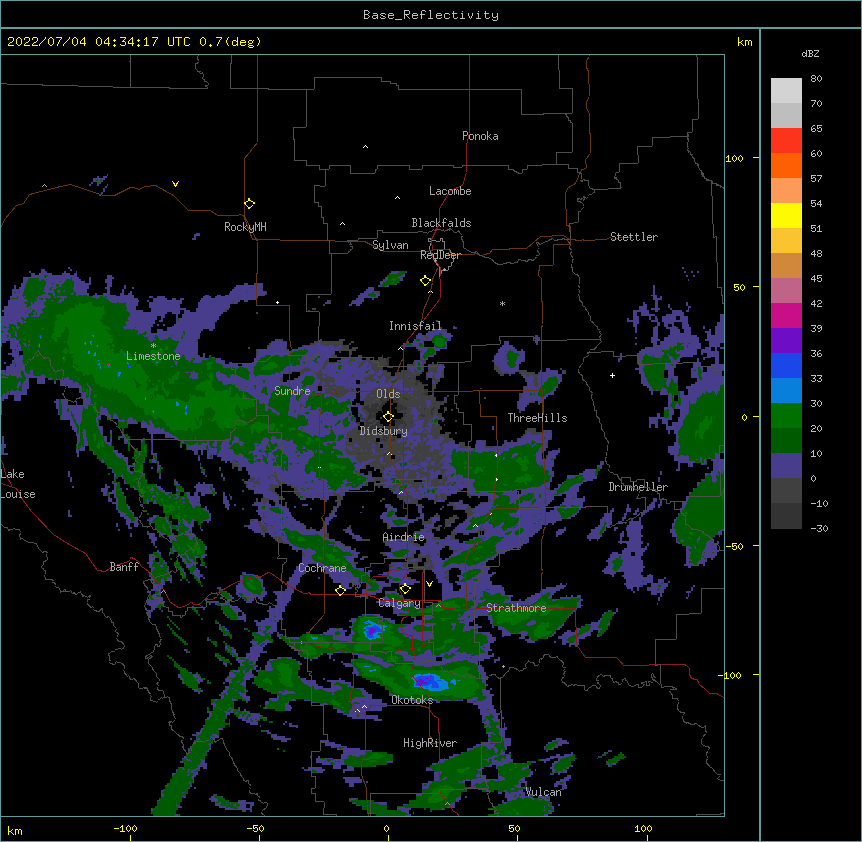Click the blue-purple storm core southwest of Calgary
Screen dimensions: 862x842
[373, 630]
